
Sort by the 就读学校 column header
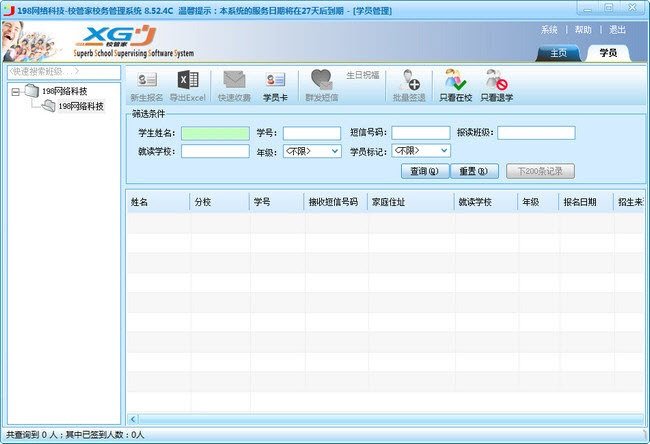tap(486, 202)
